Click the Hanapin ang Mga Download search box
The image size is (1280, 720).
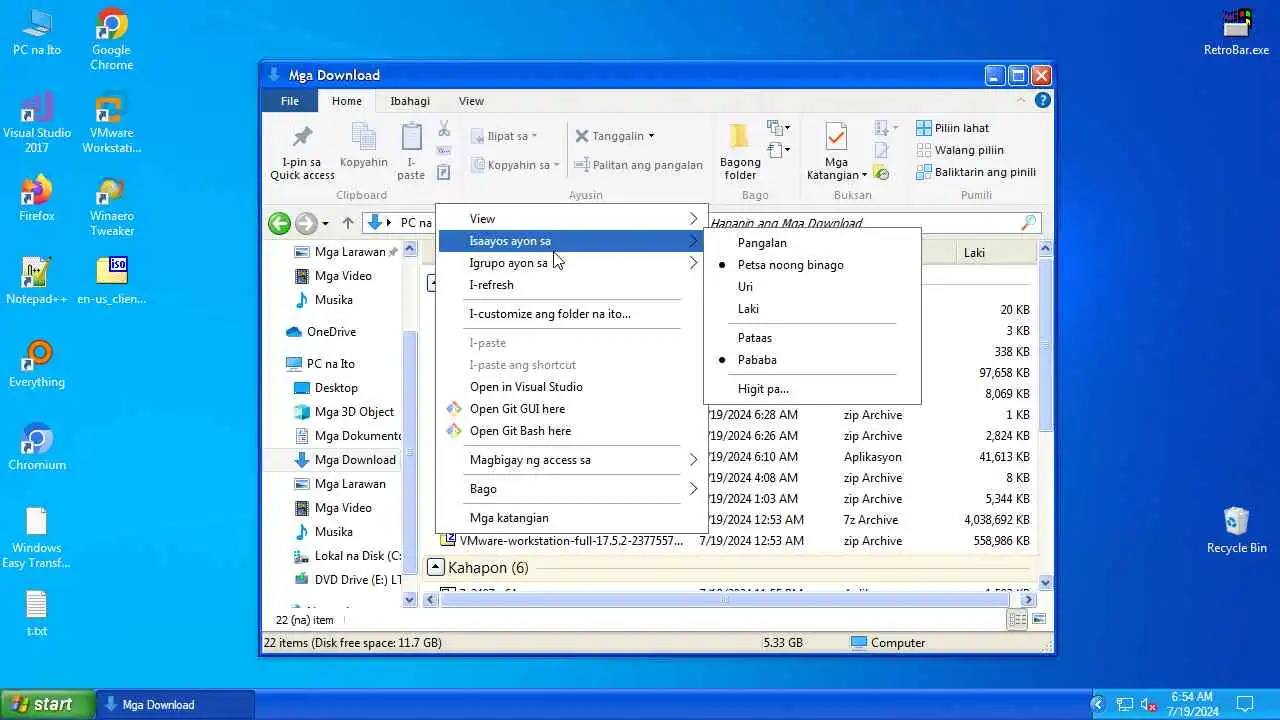coord(876,223)
